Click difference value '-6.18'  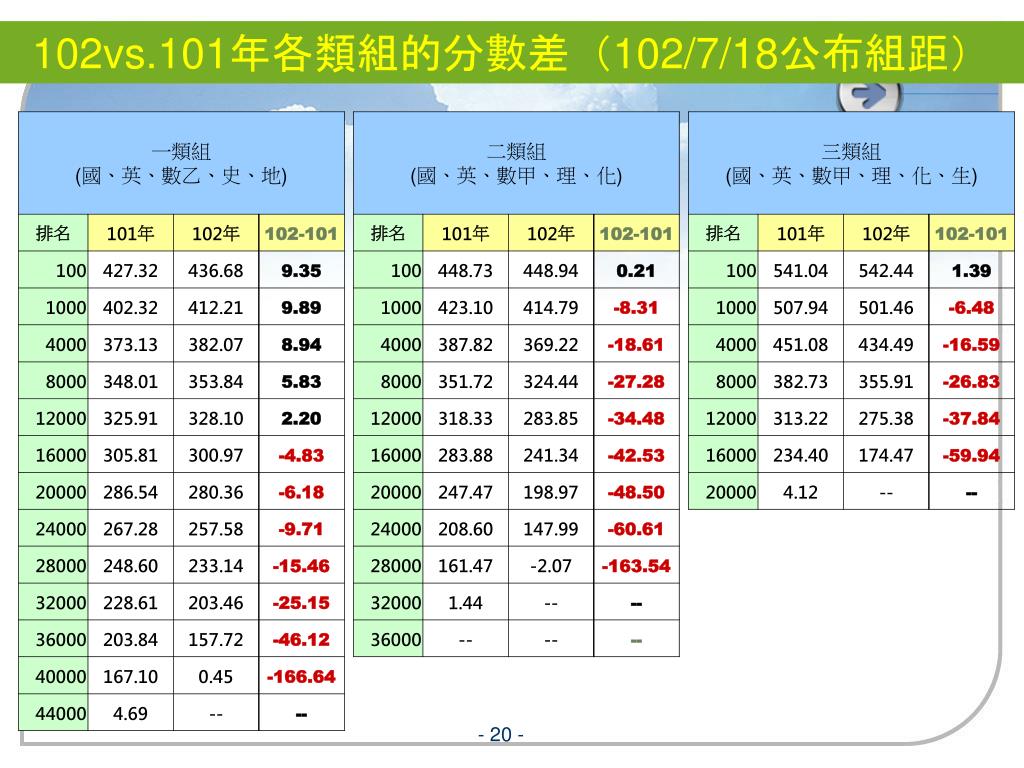pyautogui.click(x=301, y=492)
